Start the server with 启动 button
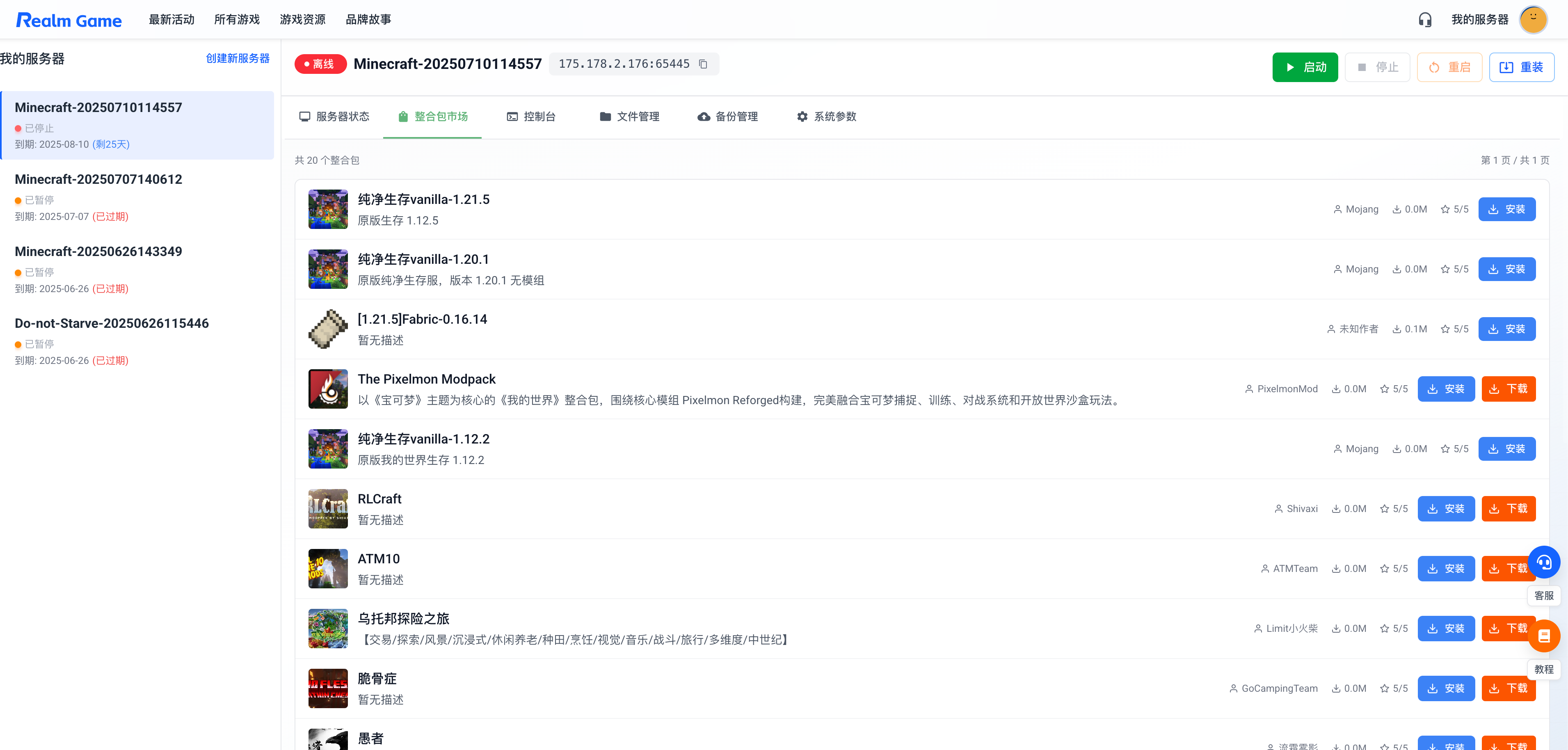The width and height of the screenshot is (1568, 750). 1305,67
